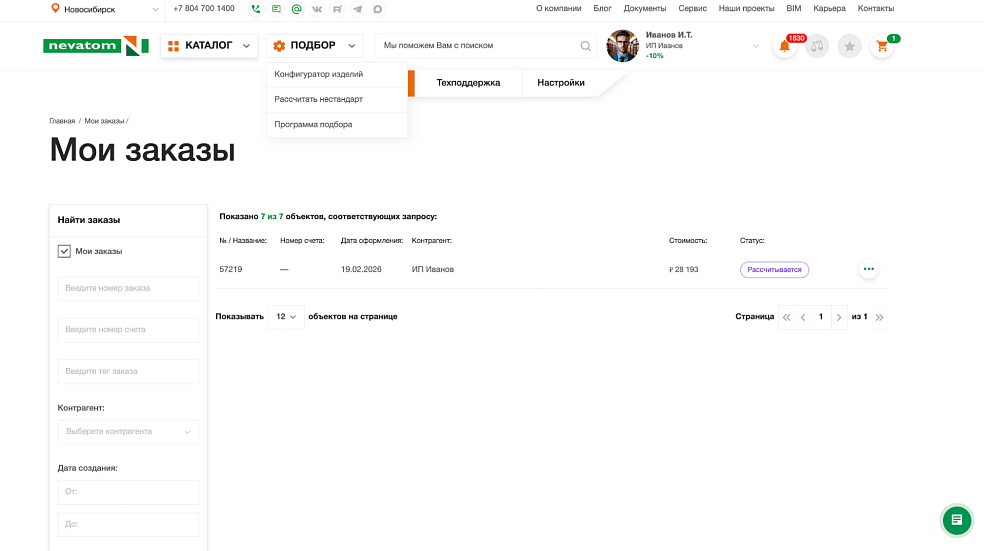Open the shopping cart
984x551 pixels.
click(882, 46)
